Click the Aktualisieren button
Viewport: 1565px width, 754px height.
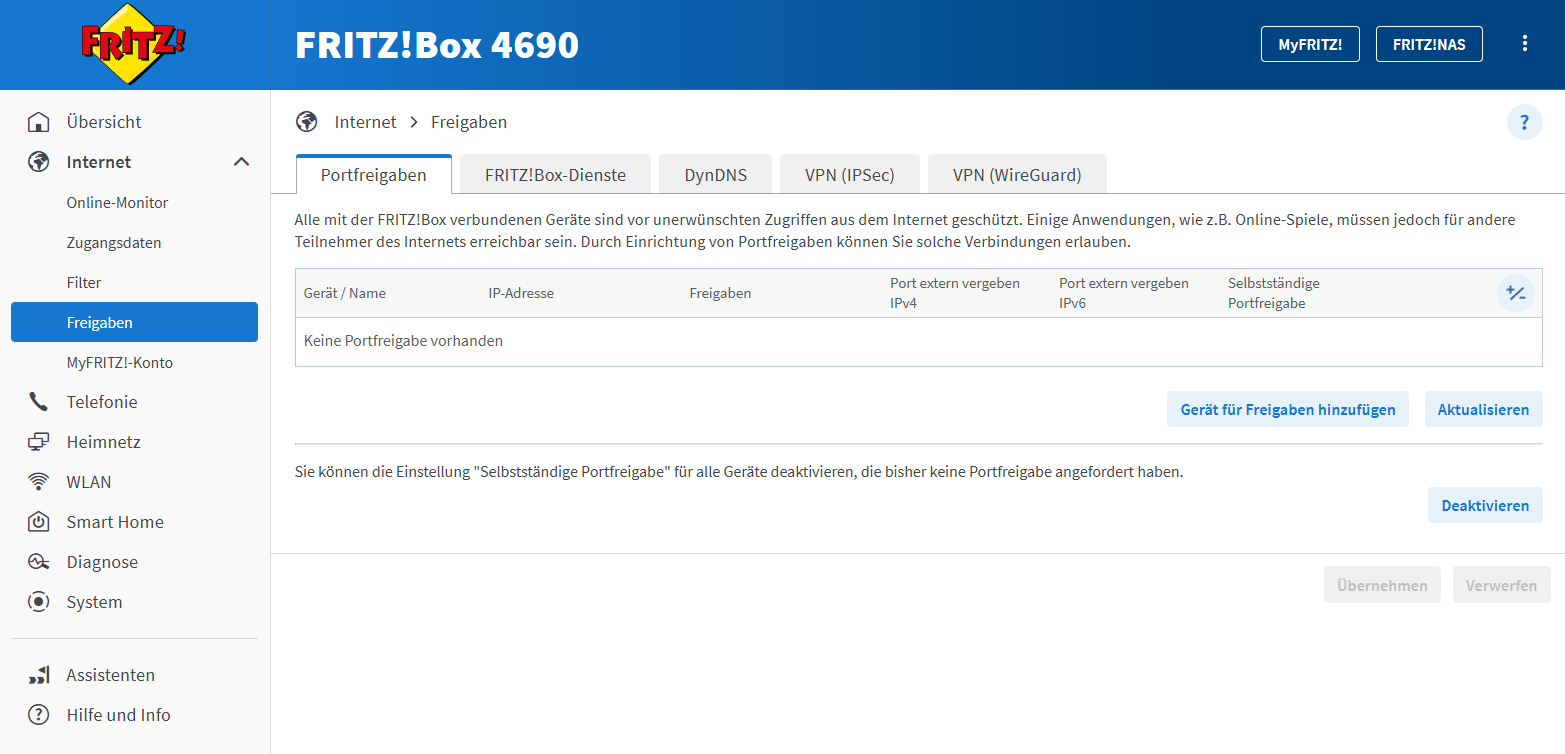point(1483,409)
